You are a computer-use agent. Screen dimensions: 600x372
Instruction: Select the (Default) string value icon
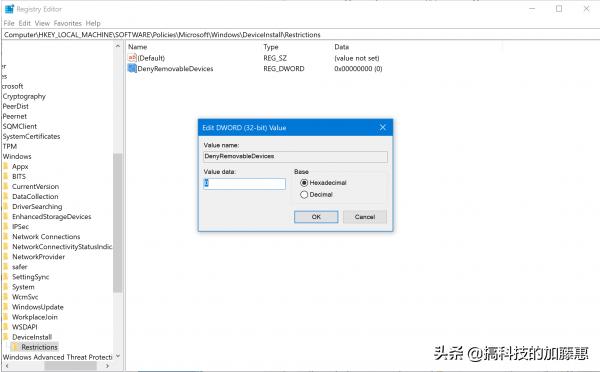tap(132, 58)
